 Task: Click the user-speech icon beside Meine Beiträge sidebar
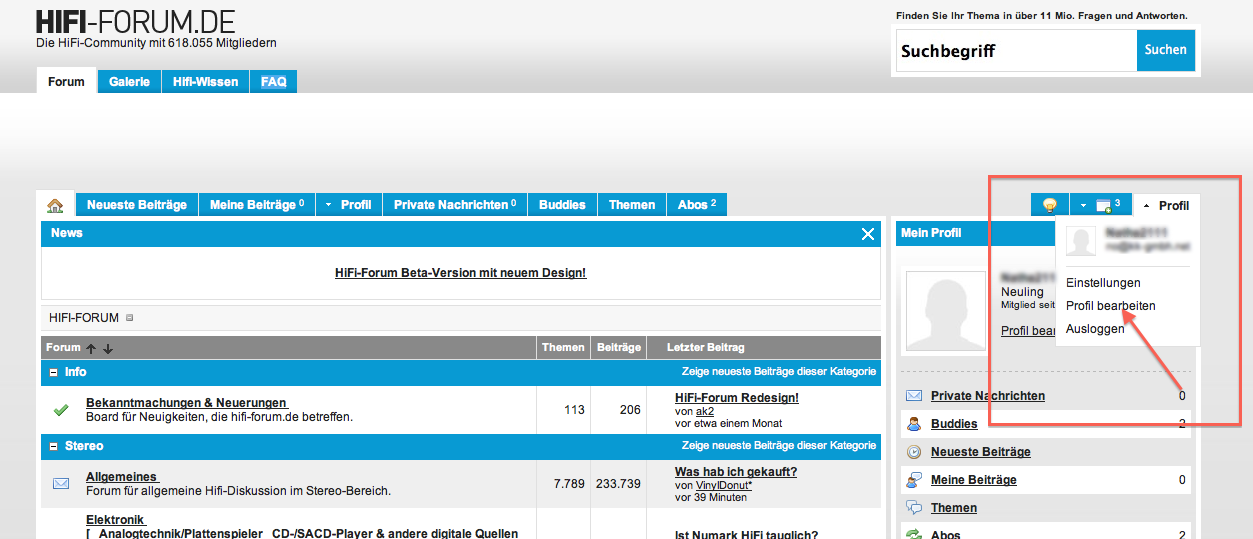click(914, 480)
